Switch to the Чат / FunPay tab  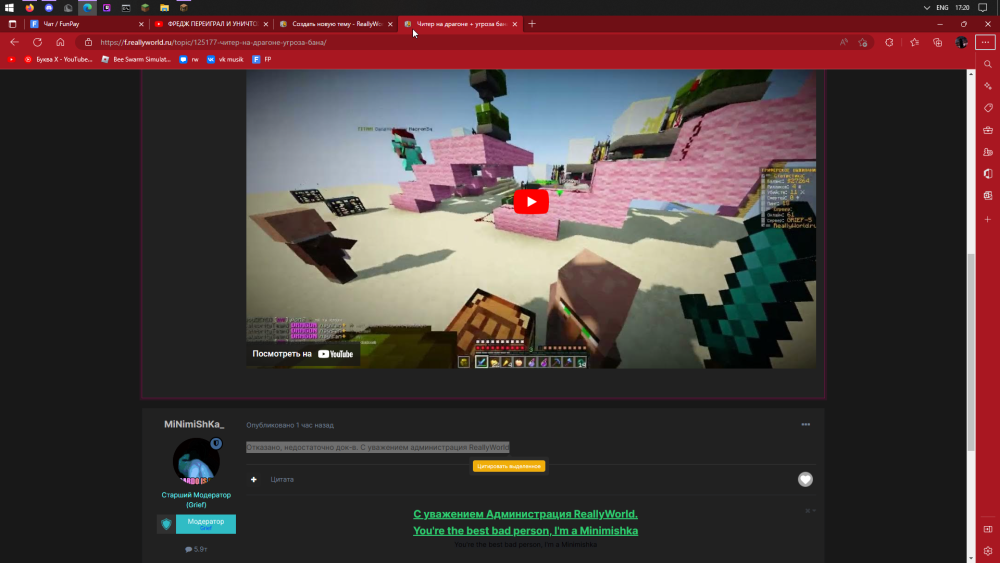[84, 24]
